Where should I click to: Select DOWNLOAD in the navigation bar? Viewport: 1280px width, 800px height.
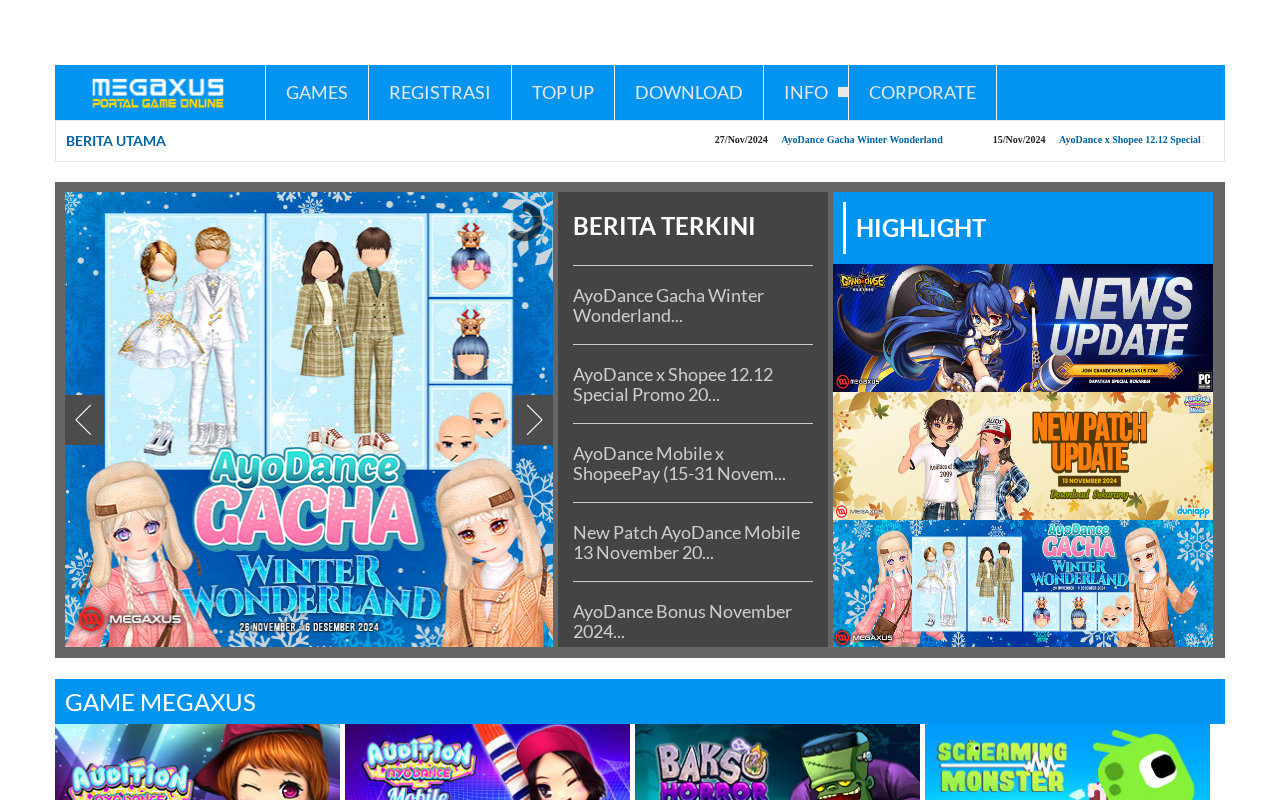click(689, 92)
